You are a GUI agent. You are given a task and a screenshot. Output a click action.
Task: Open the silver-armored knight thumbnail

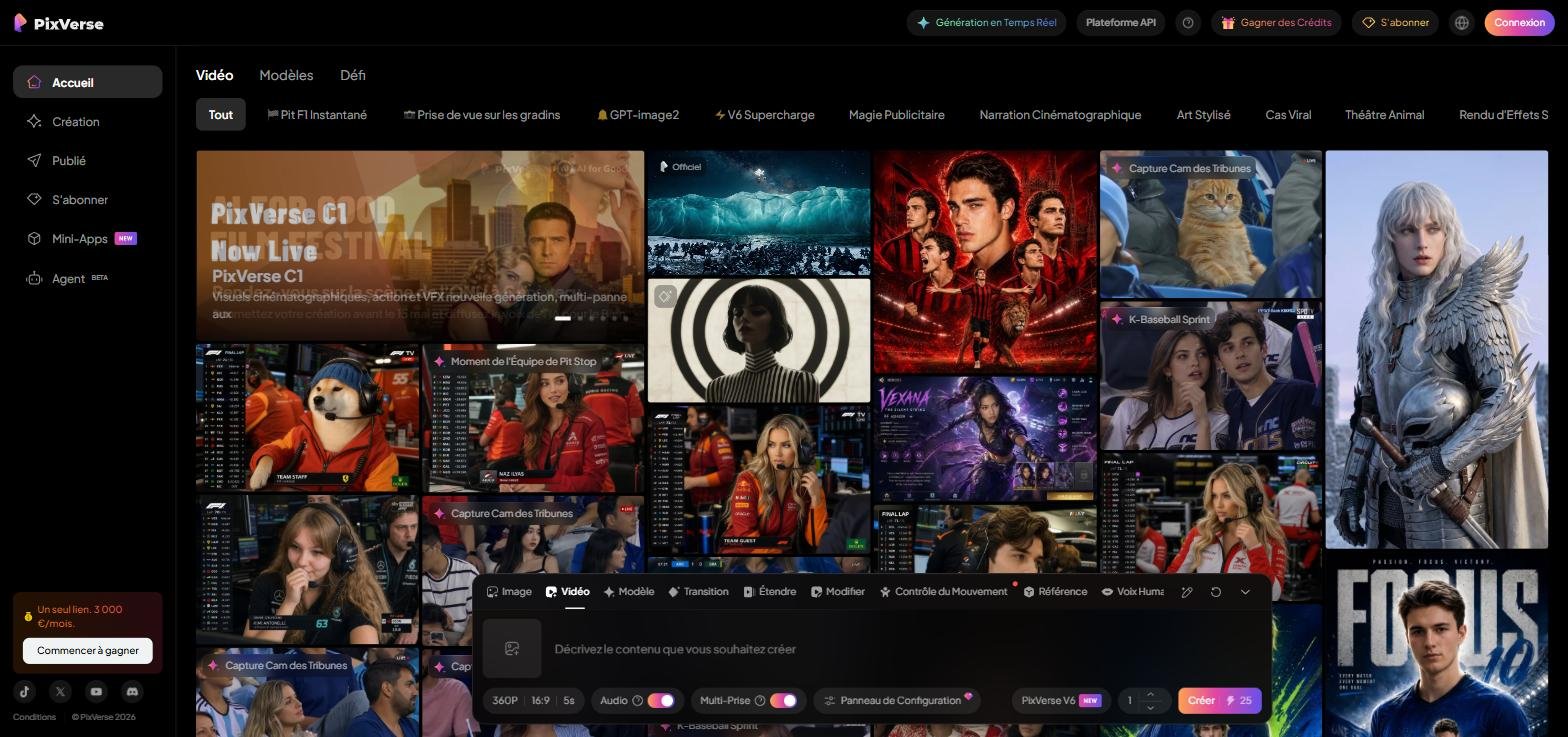point(1437,350)
